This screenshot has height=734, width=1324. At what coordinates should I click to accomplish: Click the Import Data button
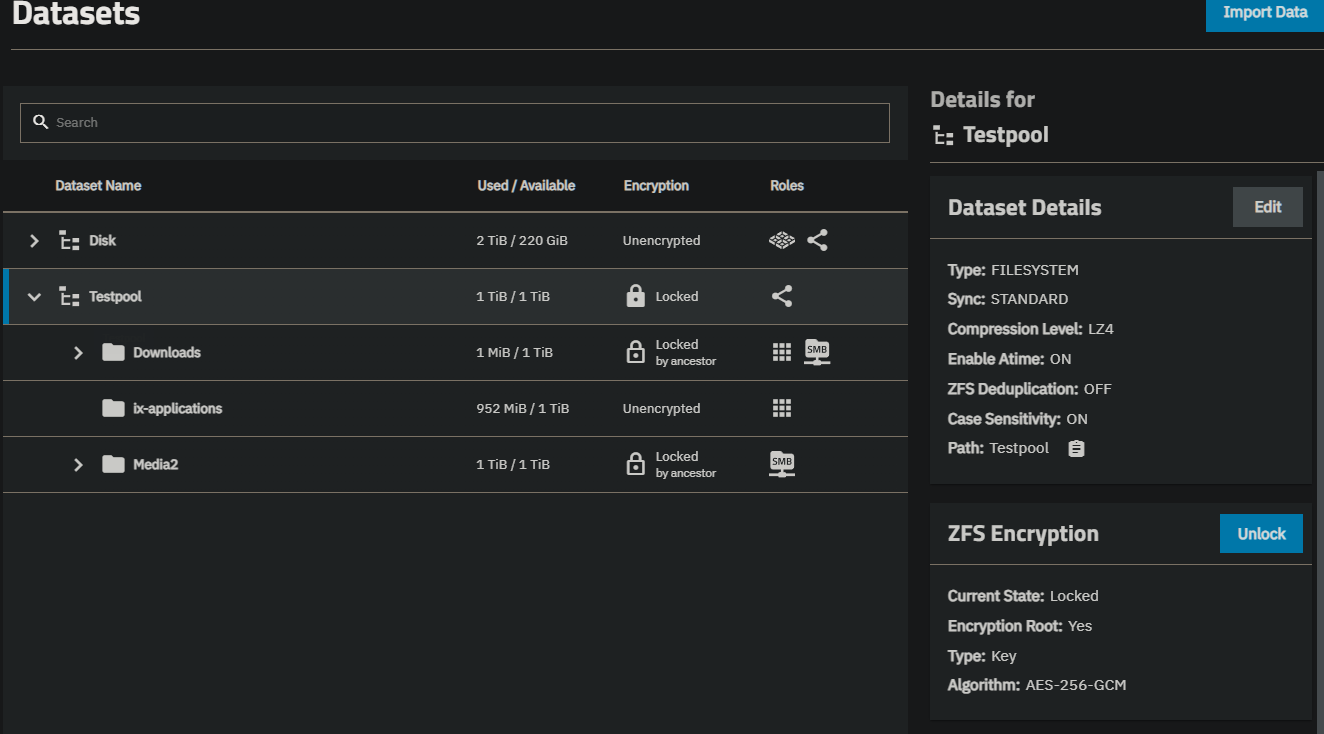point(1265,14)
